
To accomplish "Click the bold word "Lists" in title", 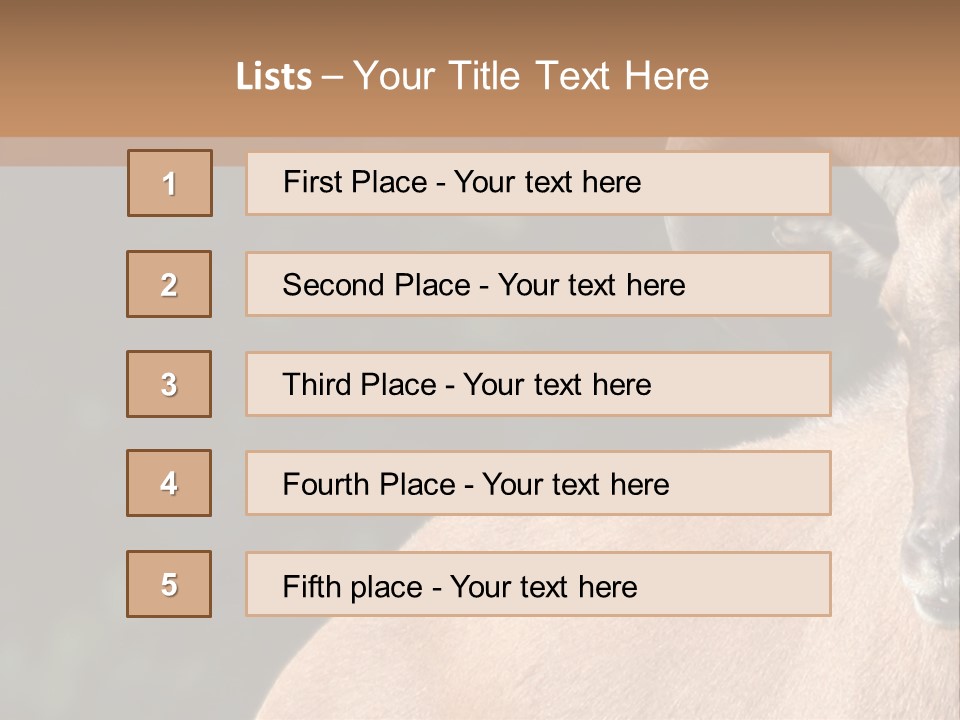I will coord(274,77).
